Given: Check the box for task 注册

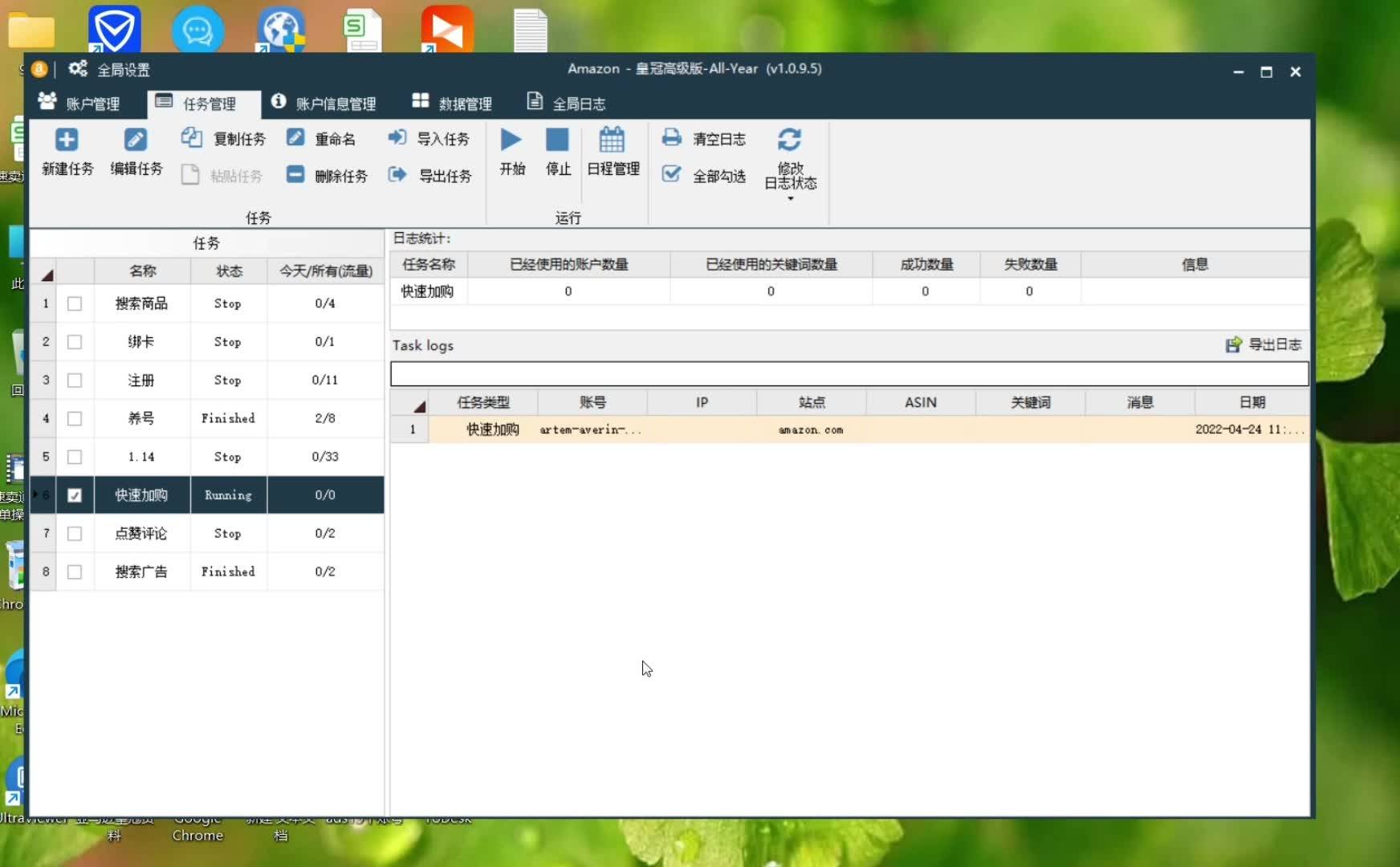Looking at the screenshot, I should tap(75, 381).
